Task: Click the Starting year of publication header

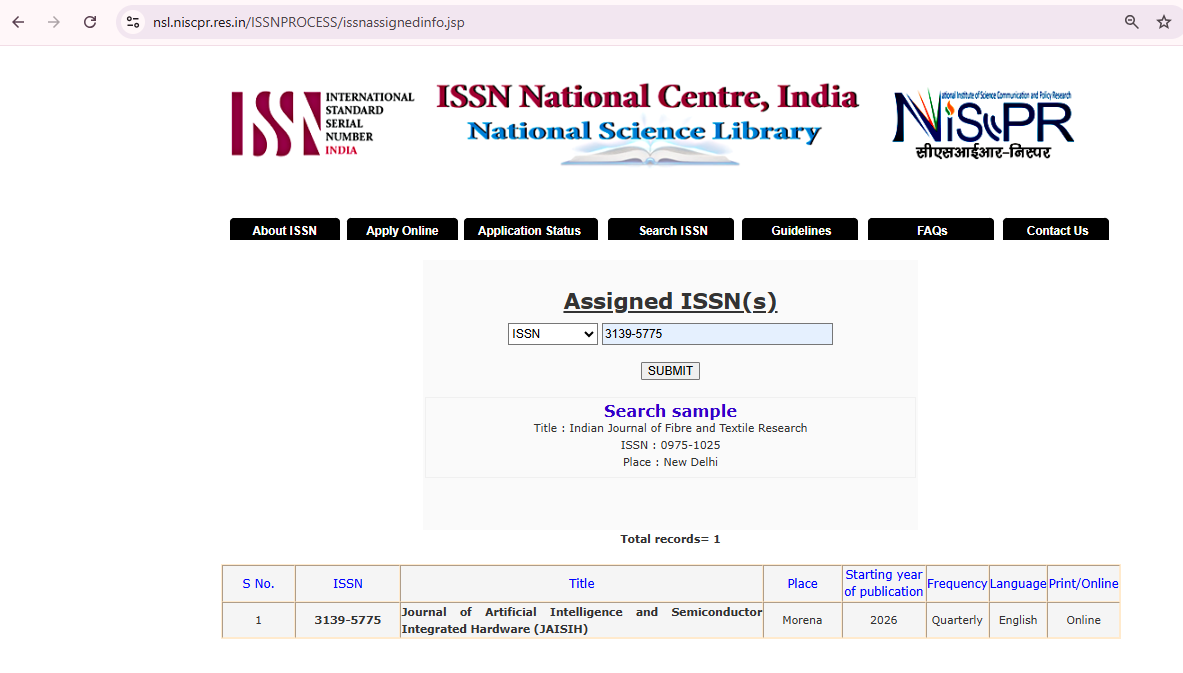Action: click(883, 583)
